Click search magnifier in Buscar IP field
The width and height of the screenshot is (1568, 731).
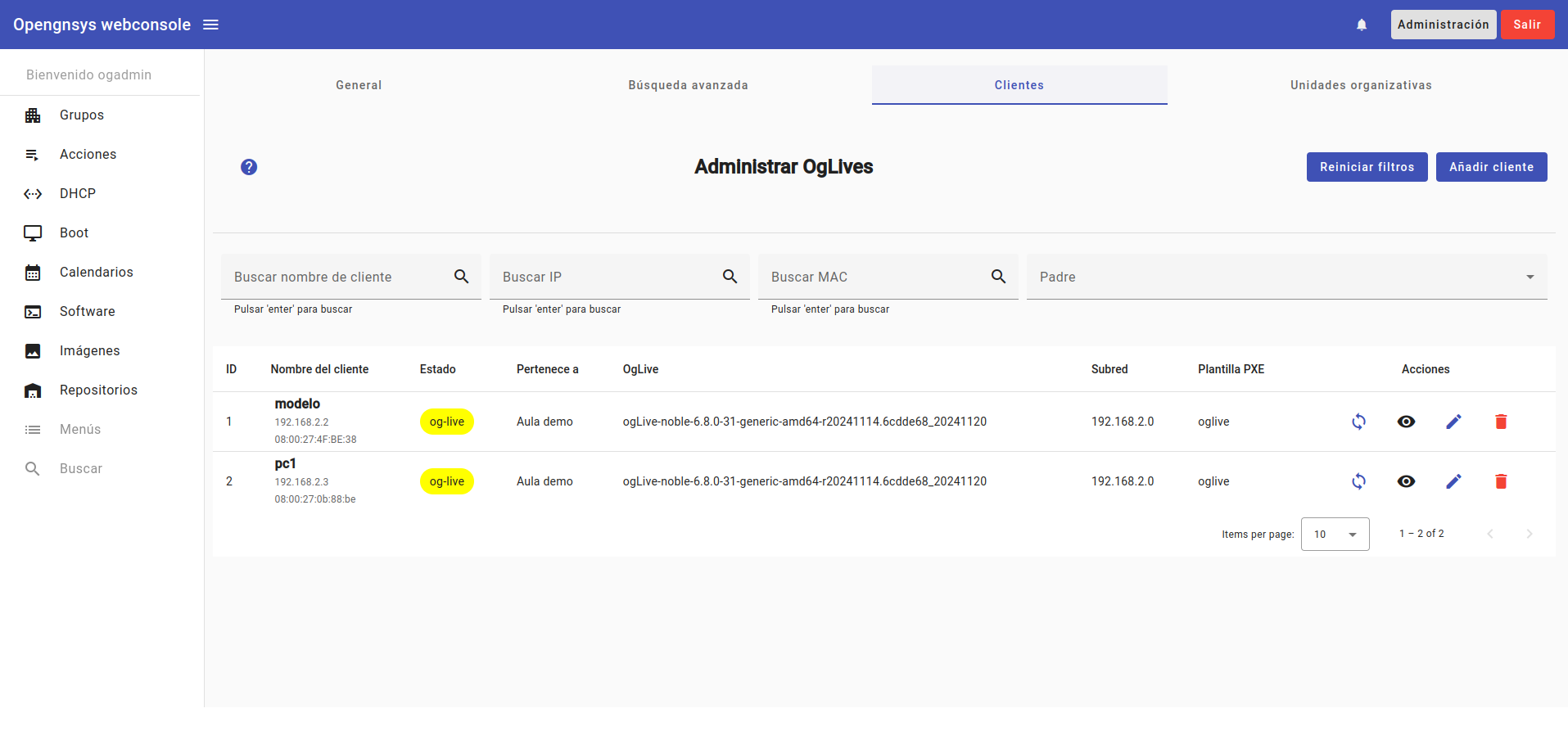pos(730,277)
